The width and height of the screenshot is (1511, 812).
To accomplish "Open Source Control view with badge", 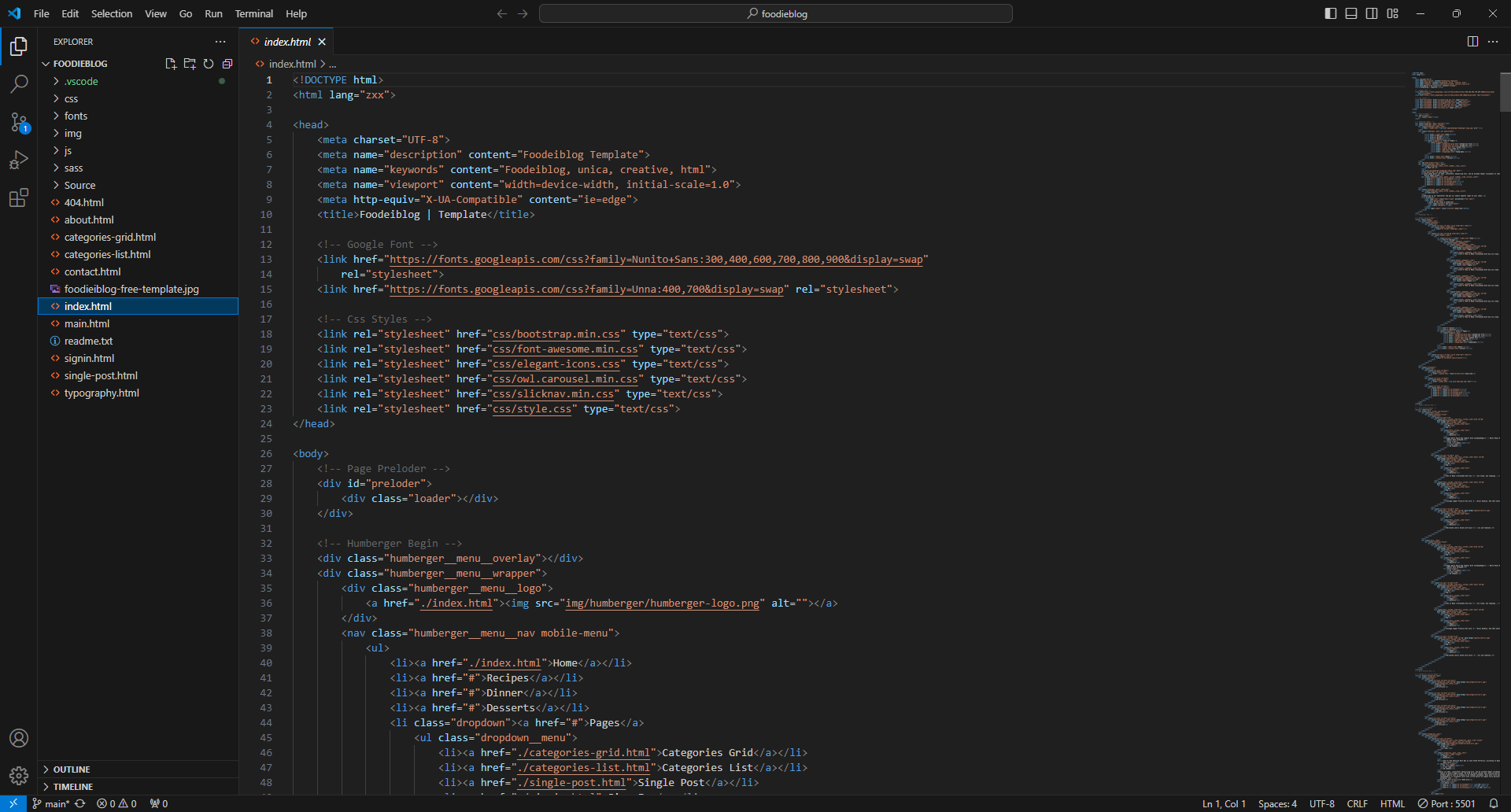I will [x=19, y=122].
